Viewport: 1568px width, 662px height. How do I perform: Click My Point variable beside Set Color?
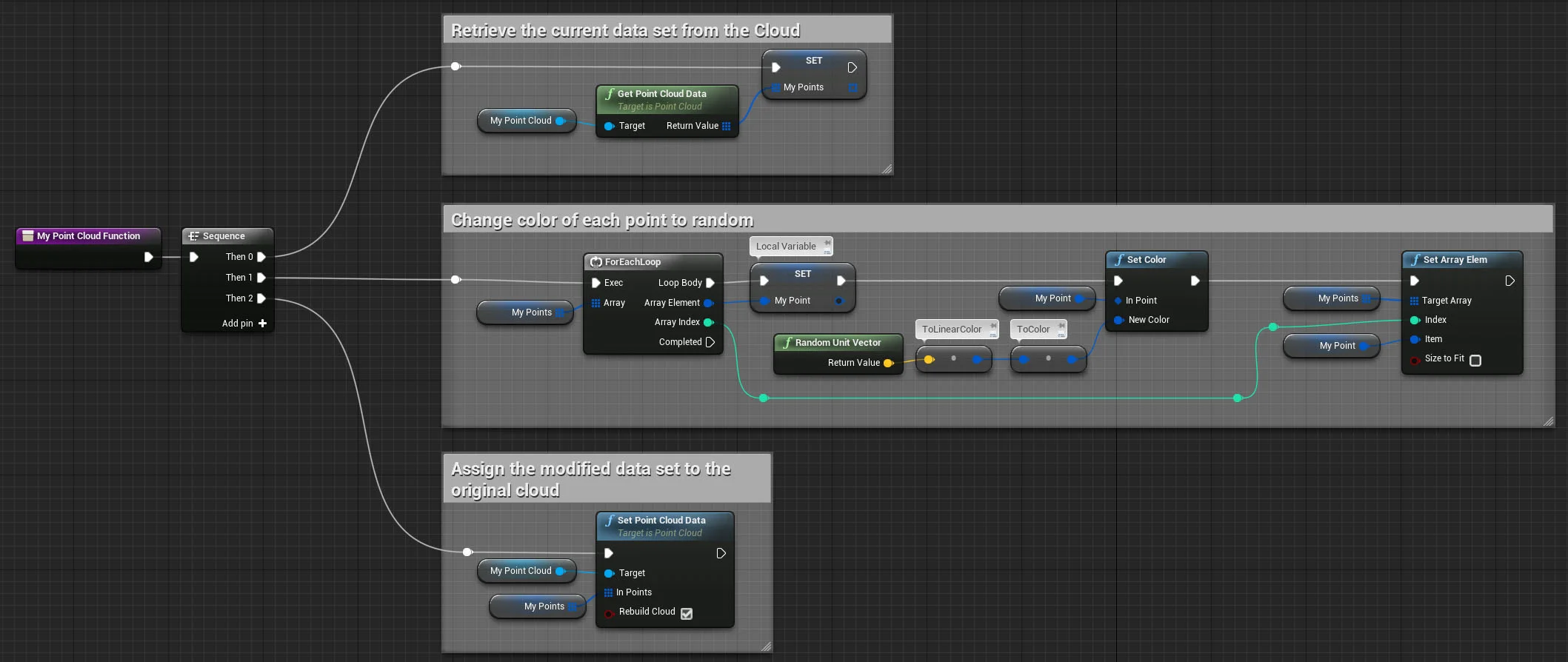(1047, 298)
